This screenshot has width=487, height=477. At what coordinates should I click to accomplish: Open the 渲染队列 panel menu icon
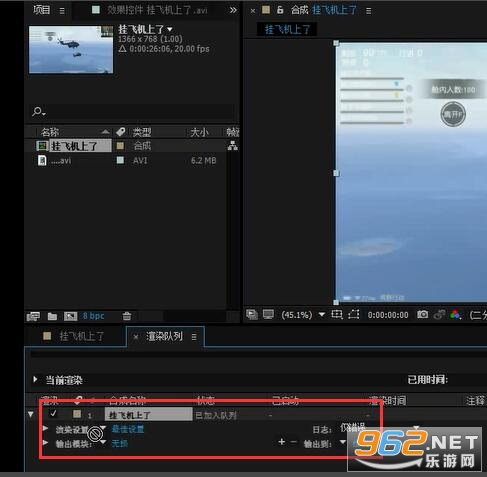click(194, 337)
